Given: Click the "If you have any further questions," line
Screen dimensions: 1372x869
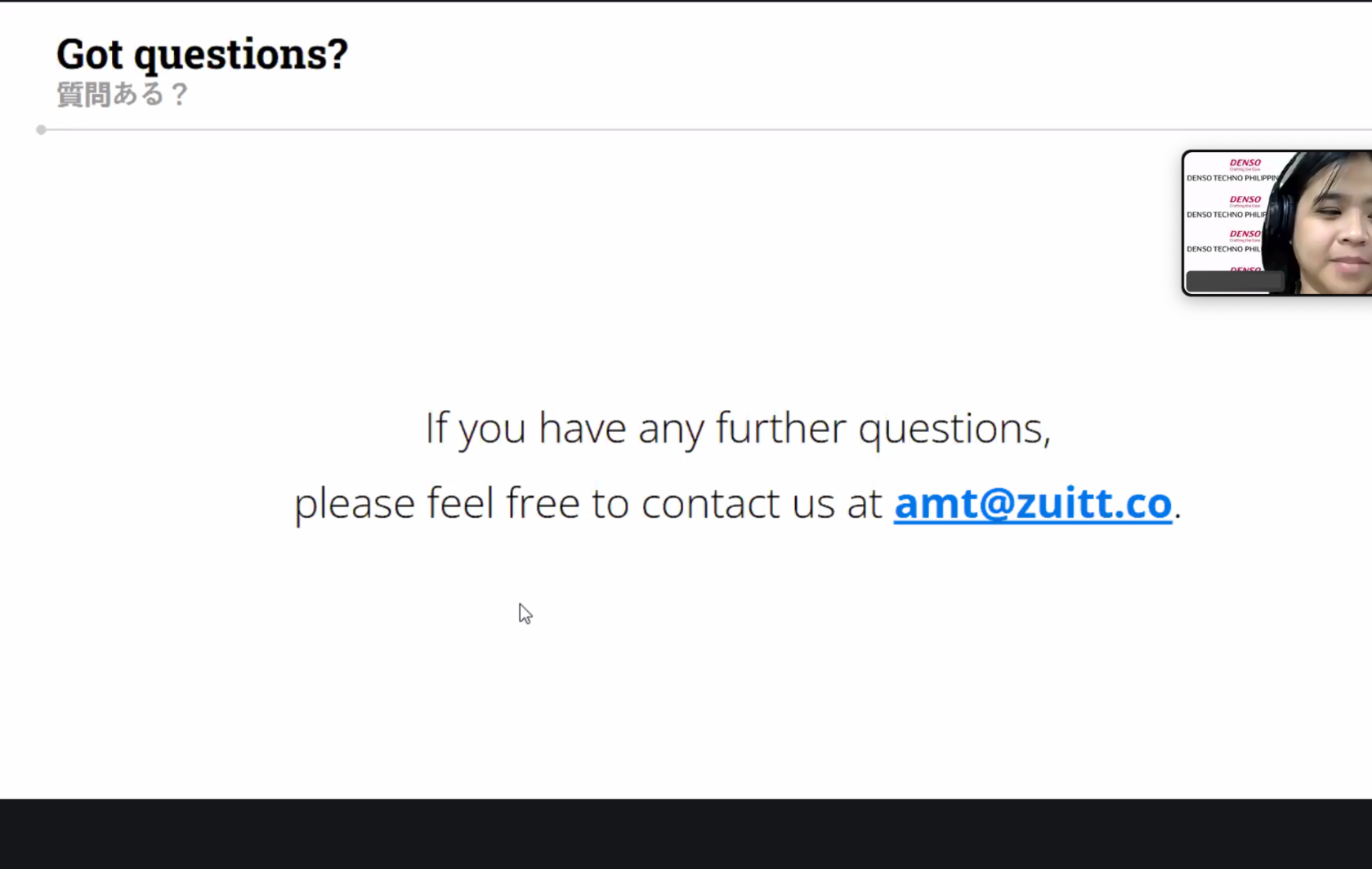Looking at the screenshot, I should tap(737, 428).
